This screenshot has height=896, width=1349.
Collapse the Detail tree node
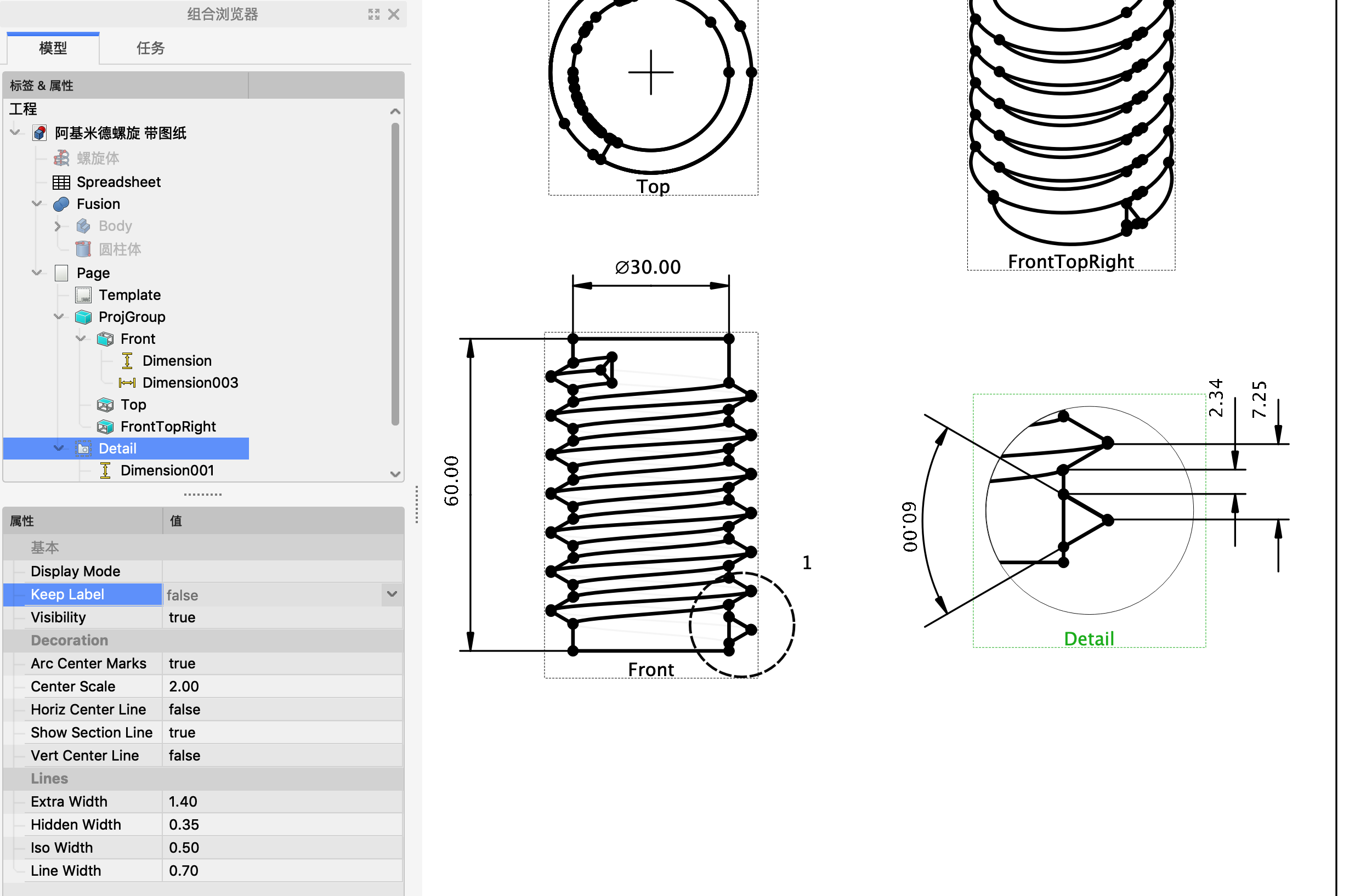tap(59, 449)
